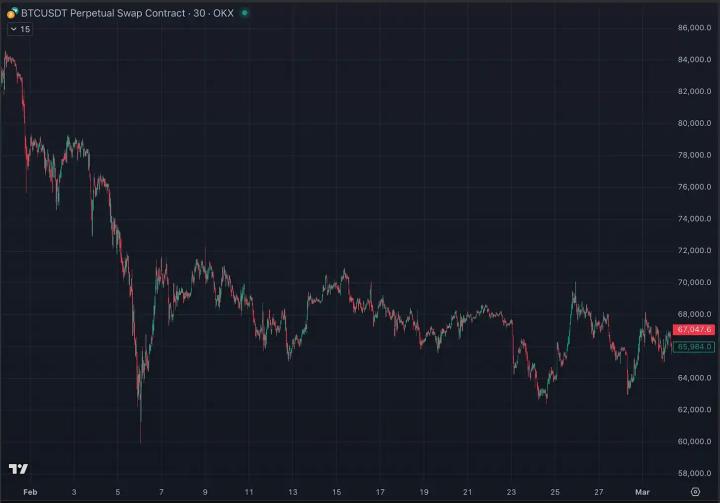Click the 64,000.0 price scale label
This screenshot has height=503, width=720.
click(694, 378)
